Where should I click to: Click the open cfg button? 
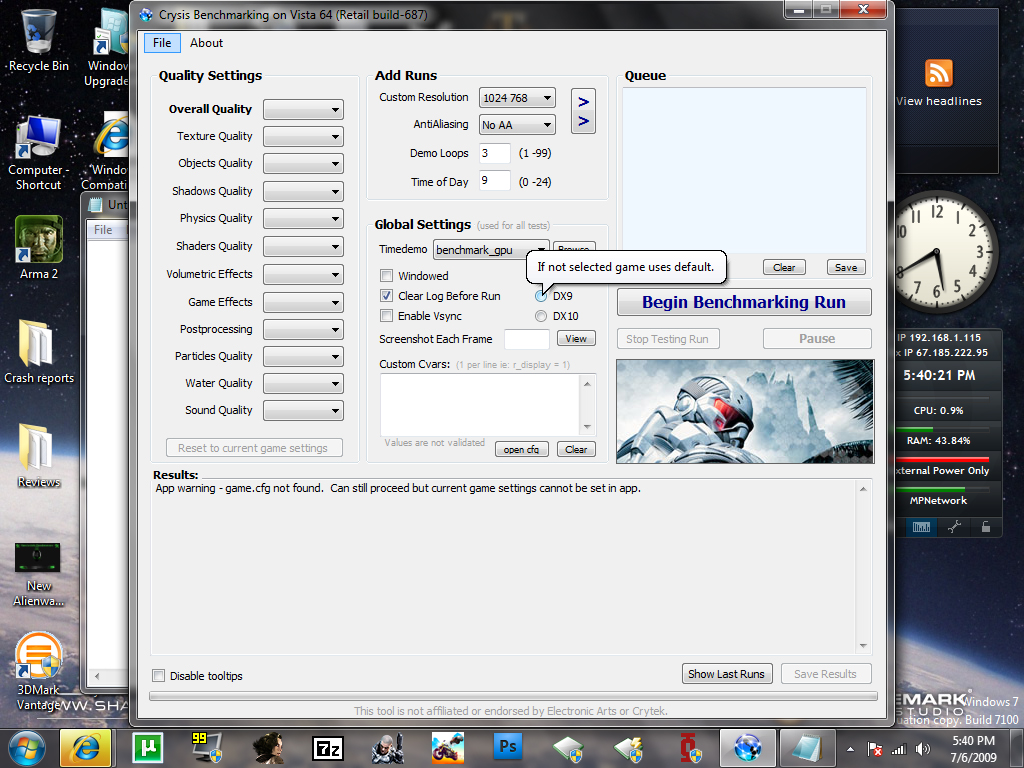(521, 449)
